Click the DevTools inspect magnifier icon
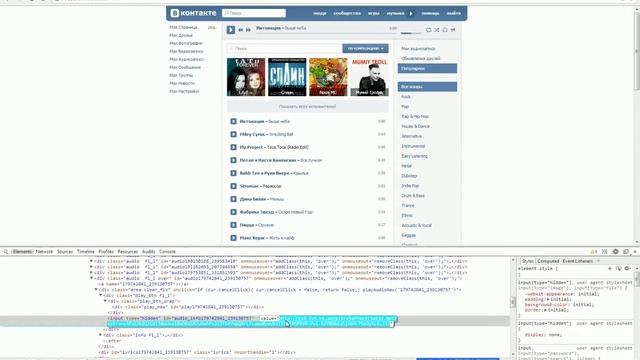 [x=6, y=252]
